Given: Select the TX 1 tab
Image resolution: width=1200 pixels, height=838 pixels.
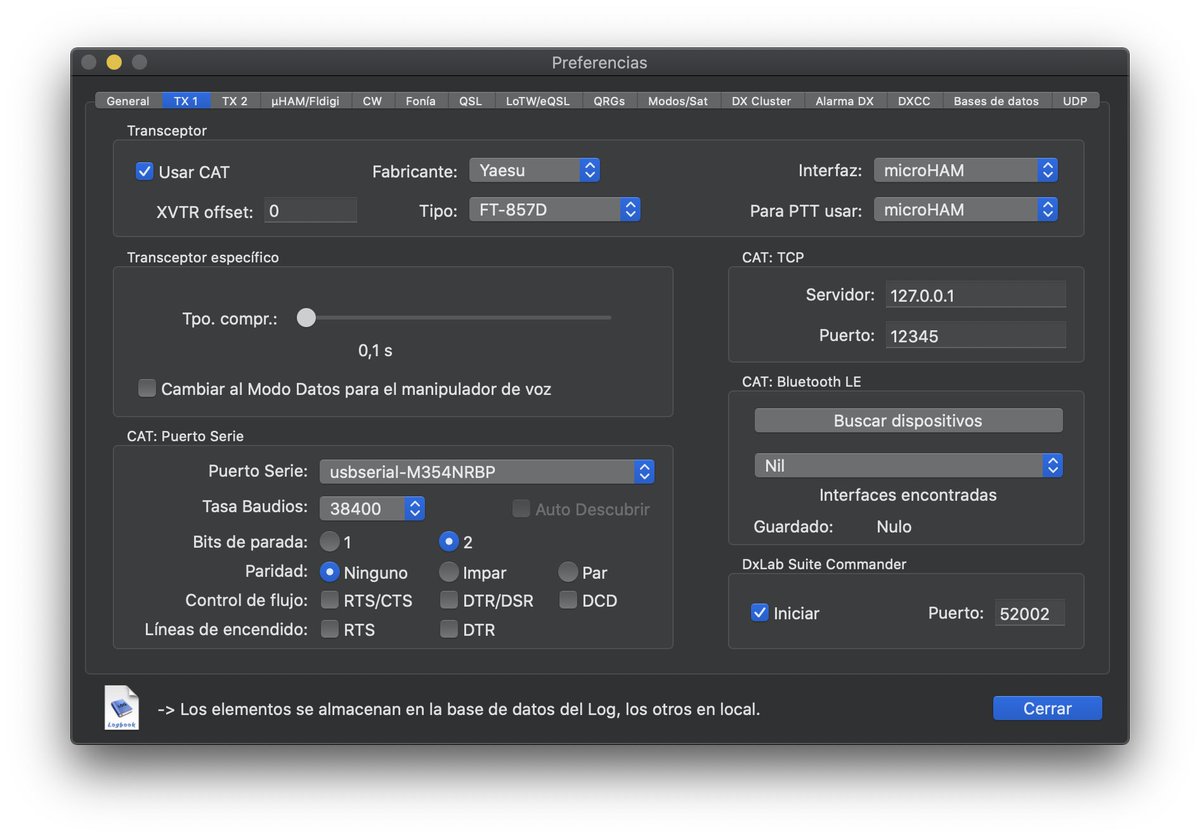Looking at the screenshot, I should [x=186, y=101].
